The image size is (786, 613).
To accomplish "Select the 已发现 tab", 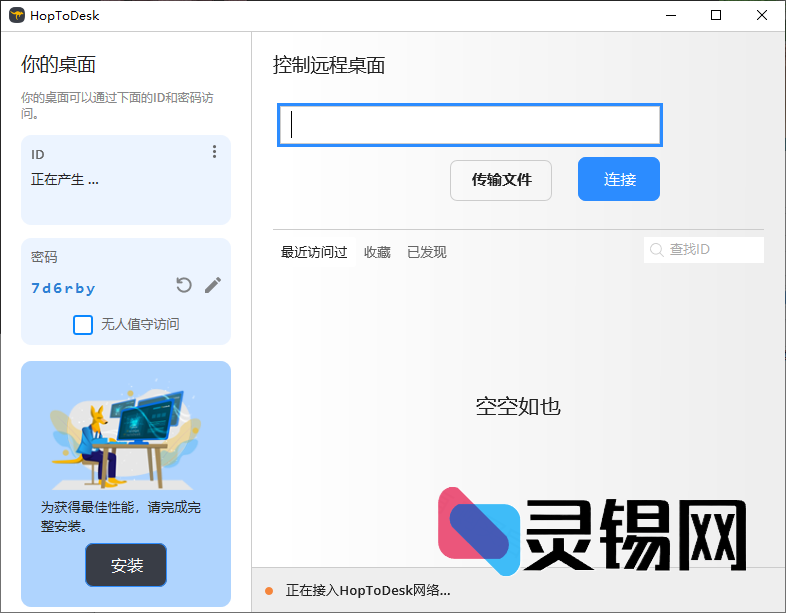I will pos(427,252).
